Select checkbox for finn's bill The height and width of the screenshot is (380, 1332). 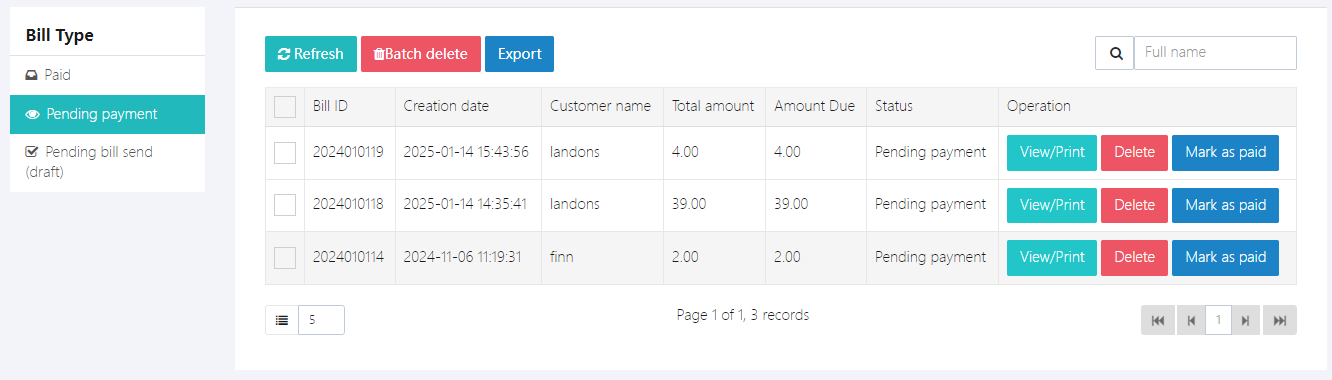tap(285, 257)
